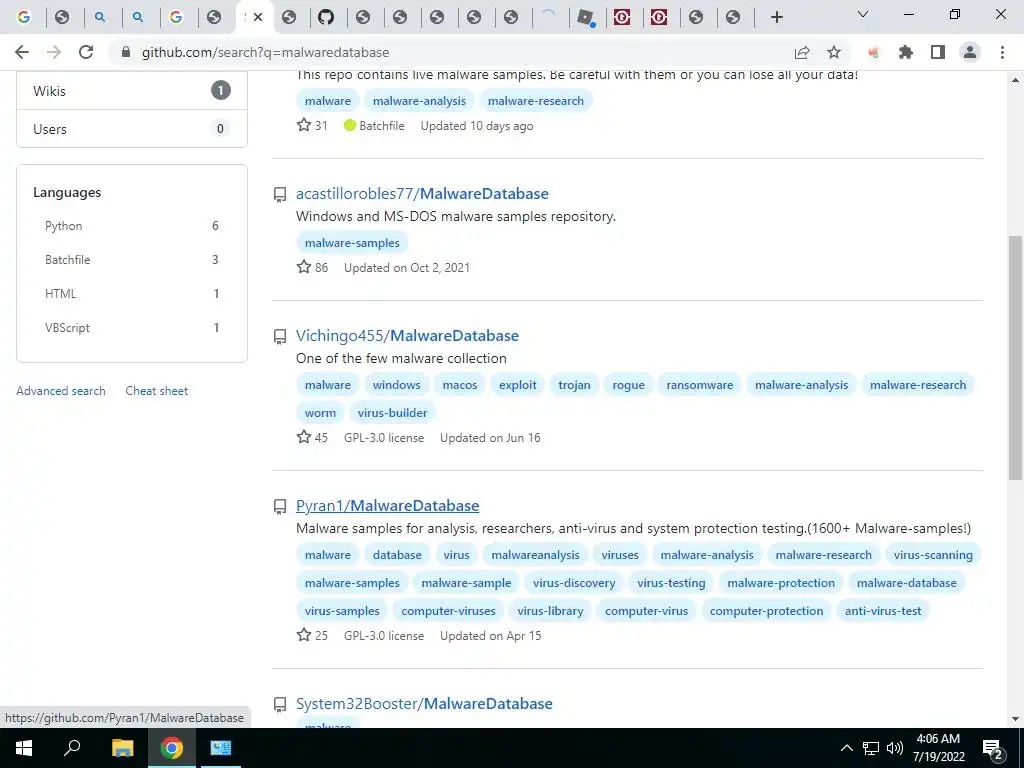Click the database topic tag
Image resolution: width=1024 pixels, height=768 pixels.
pos(397,554)
